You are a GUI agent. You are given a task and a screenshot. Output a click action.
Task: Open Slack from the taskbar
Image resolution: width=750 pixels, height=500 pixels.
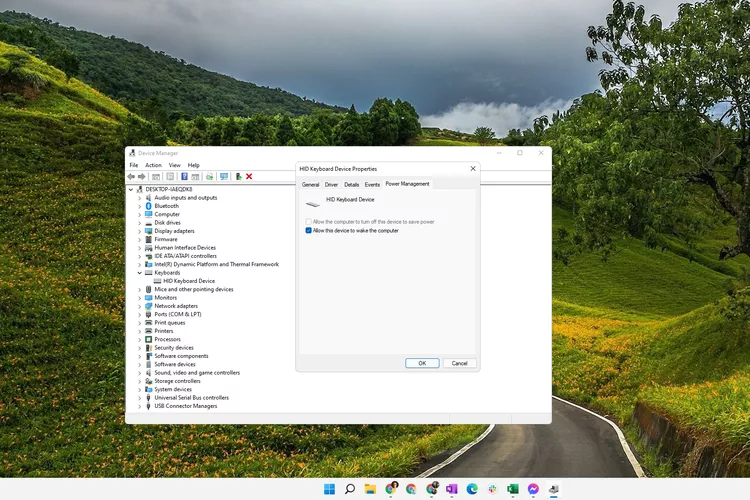[492, 489]
